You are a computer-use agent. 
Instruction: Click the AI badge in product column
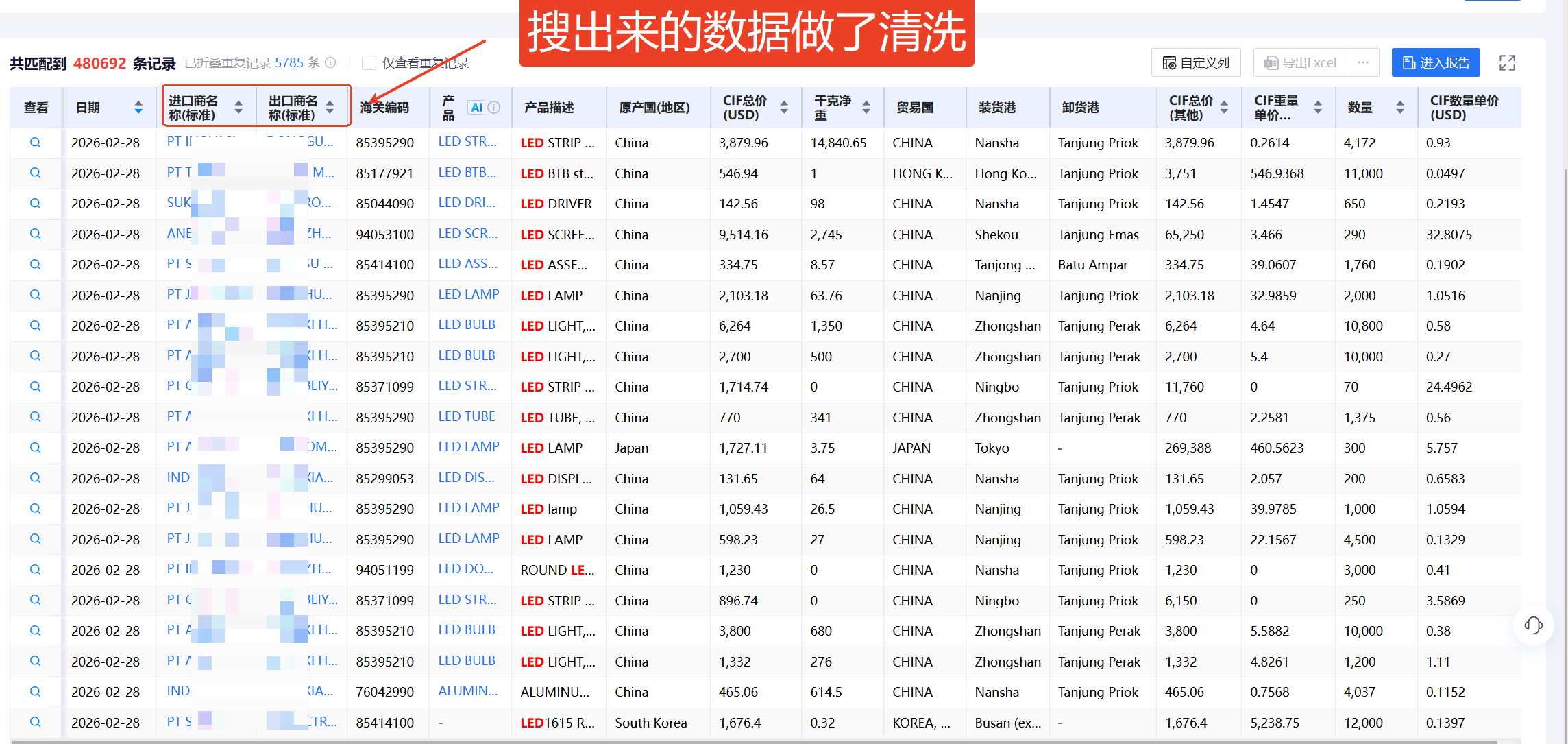476,108
